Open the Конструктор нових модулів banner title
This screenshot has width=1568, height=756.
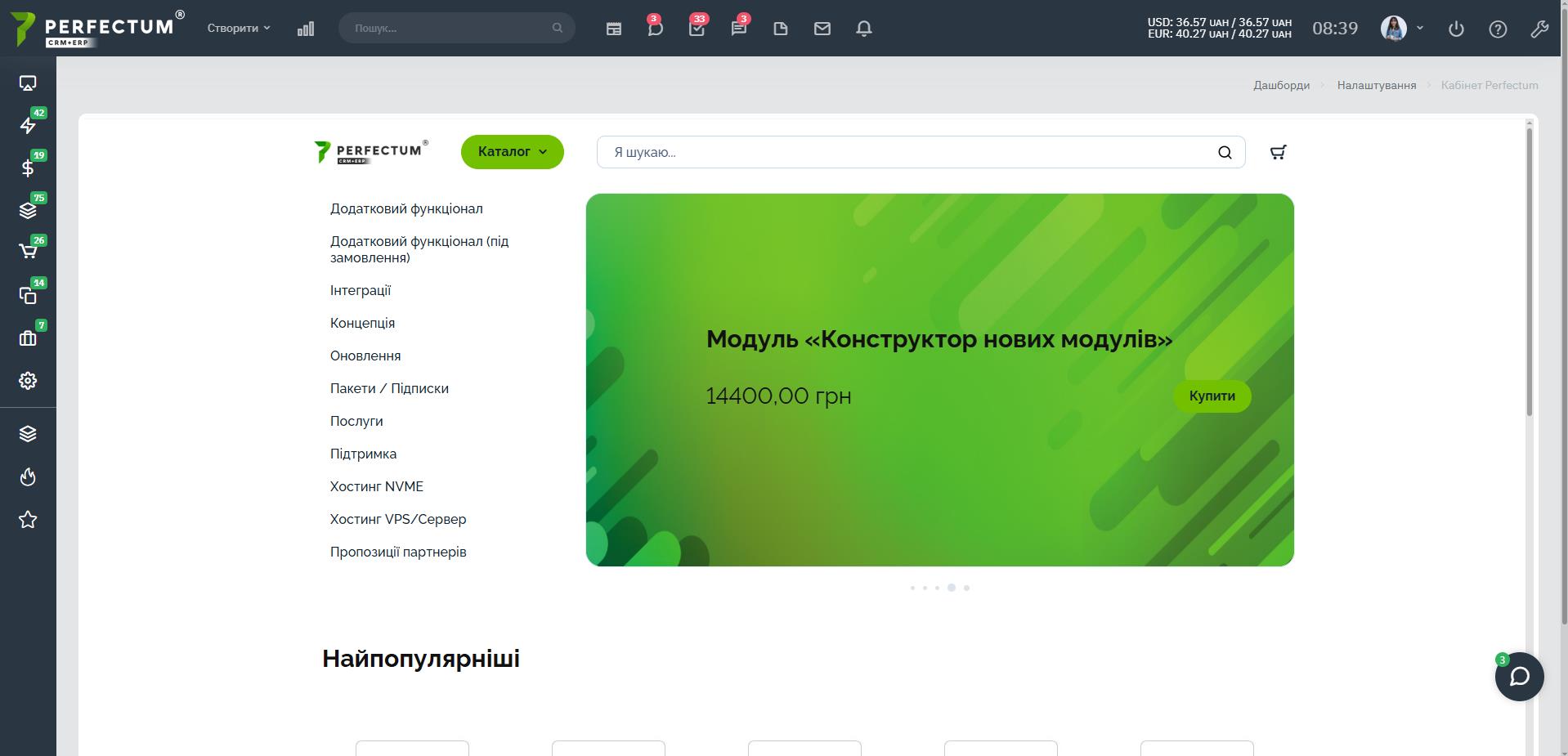tap(939, 339)
